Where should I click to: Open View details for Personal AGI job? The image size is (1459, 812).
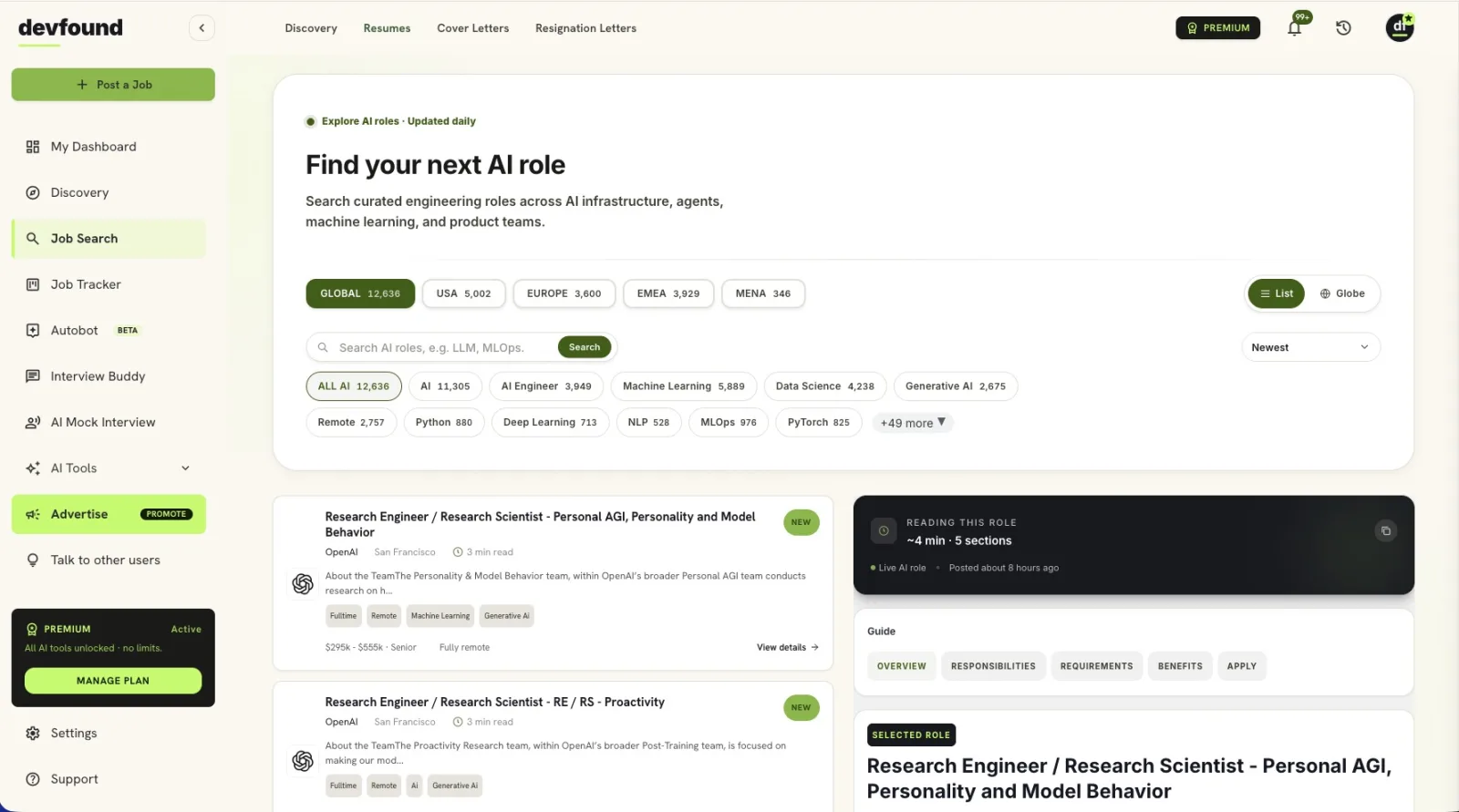[x=788, y=648]
